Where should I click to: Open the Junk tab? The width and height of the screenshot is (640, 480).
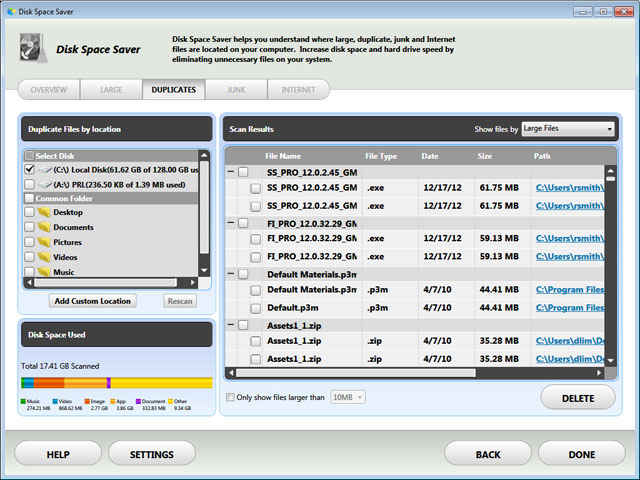[236, 90]
